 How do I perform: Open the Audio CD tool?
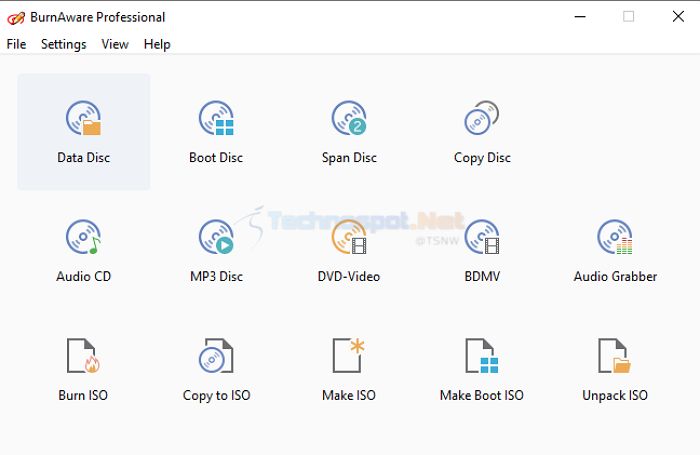tap(83, 250)
